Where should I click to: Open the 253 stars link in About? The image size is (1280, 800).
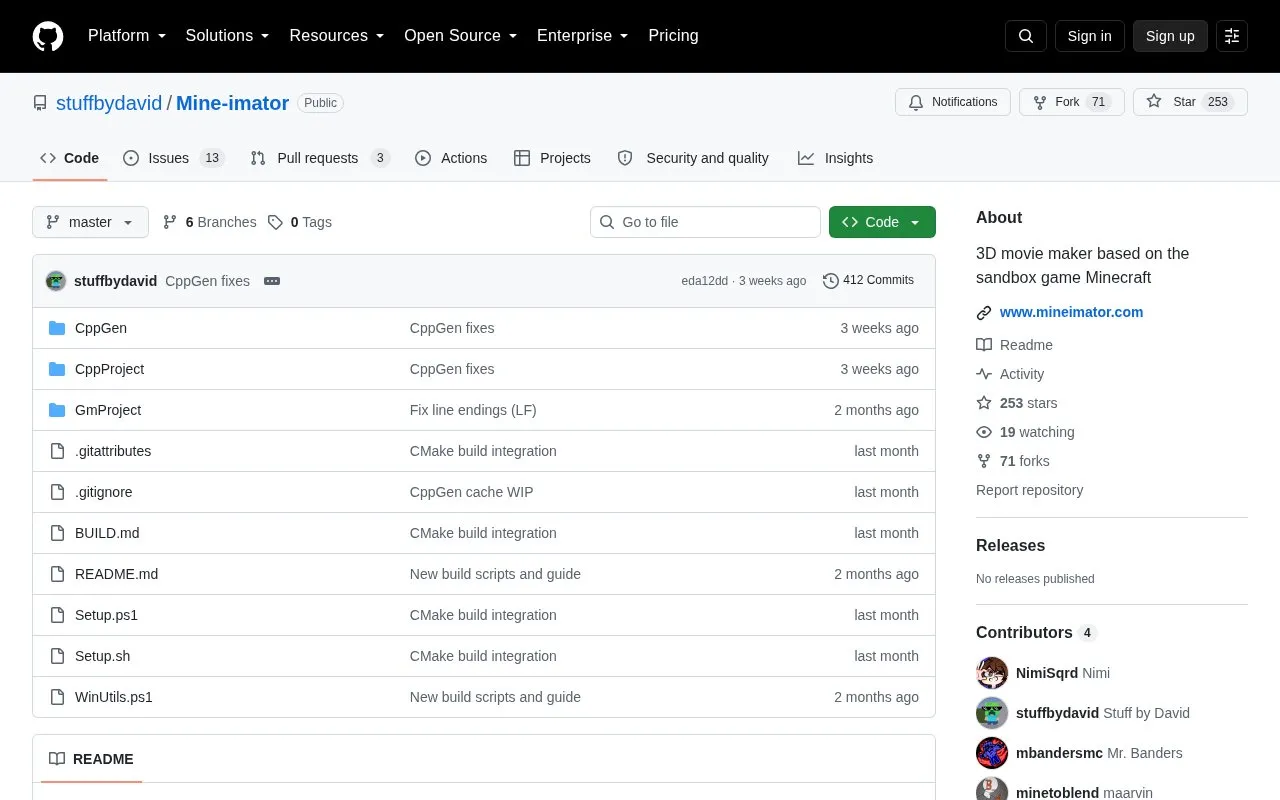point(1017,403)
